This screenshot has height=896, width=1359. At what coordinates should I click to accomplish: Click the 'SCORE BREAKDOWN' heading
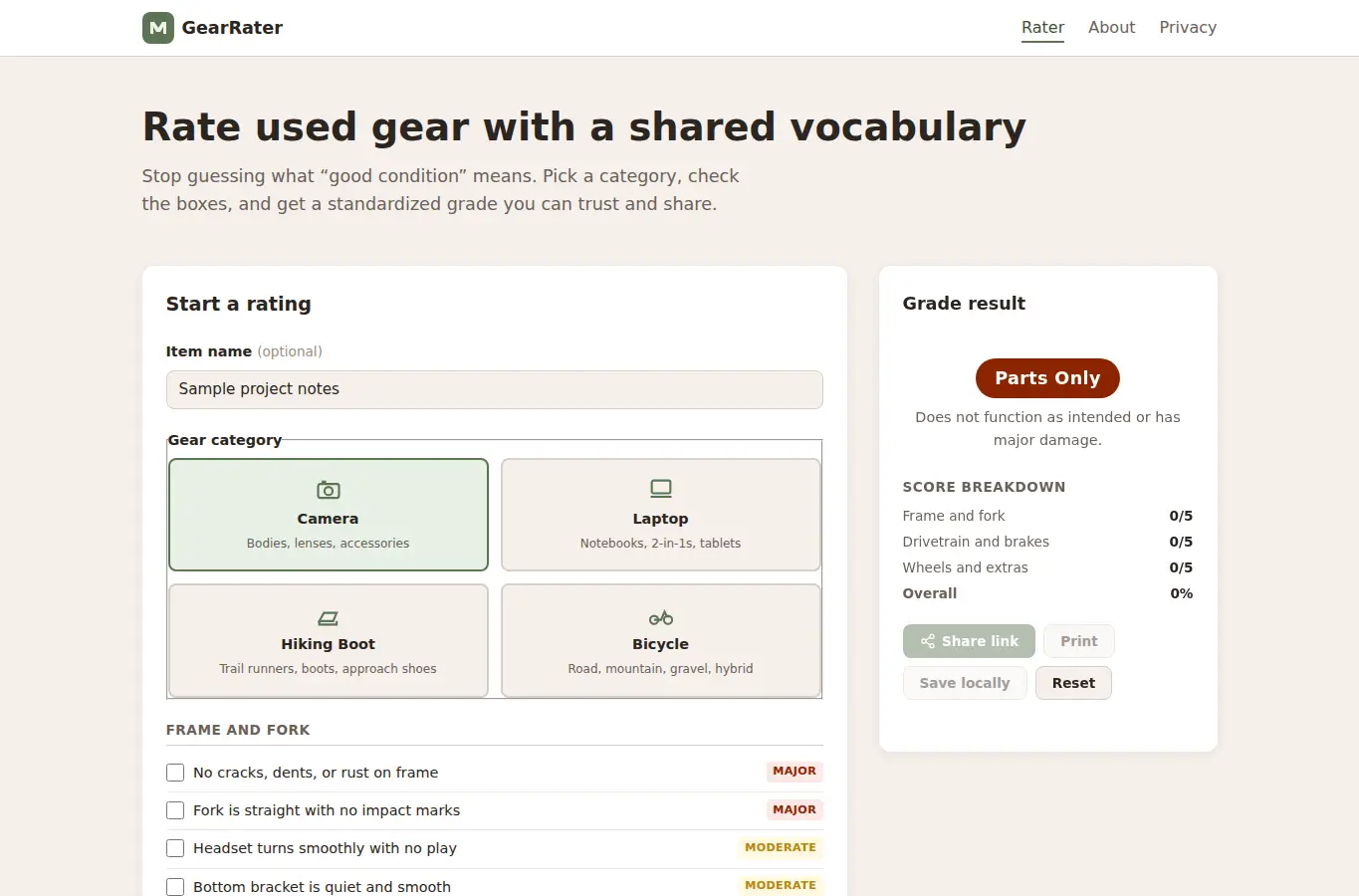click(984, 487)
